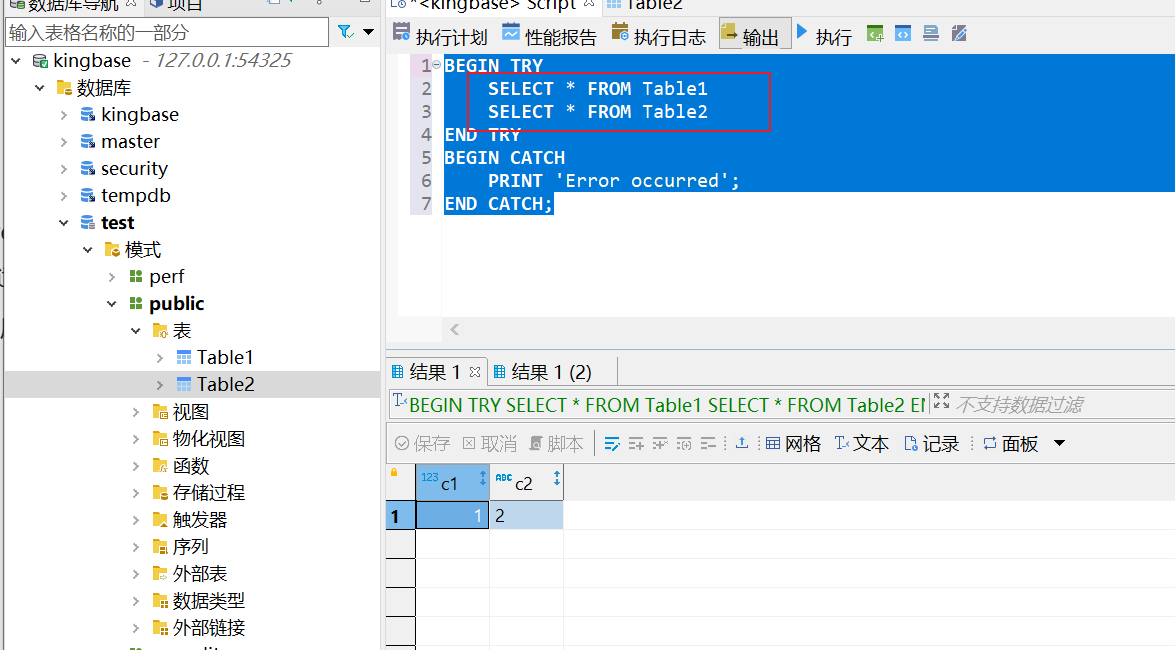Sort by the c1 column header
The image size is (1175, 650).
point(449,483)
